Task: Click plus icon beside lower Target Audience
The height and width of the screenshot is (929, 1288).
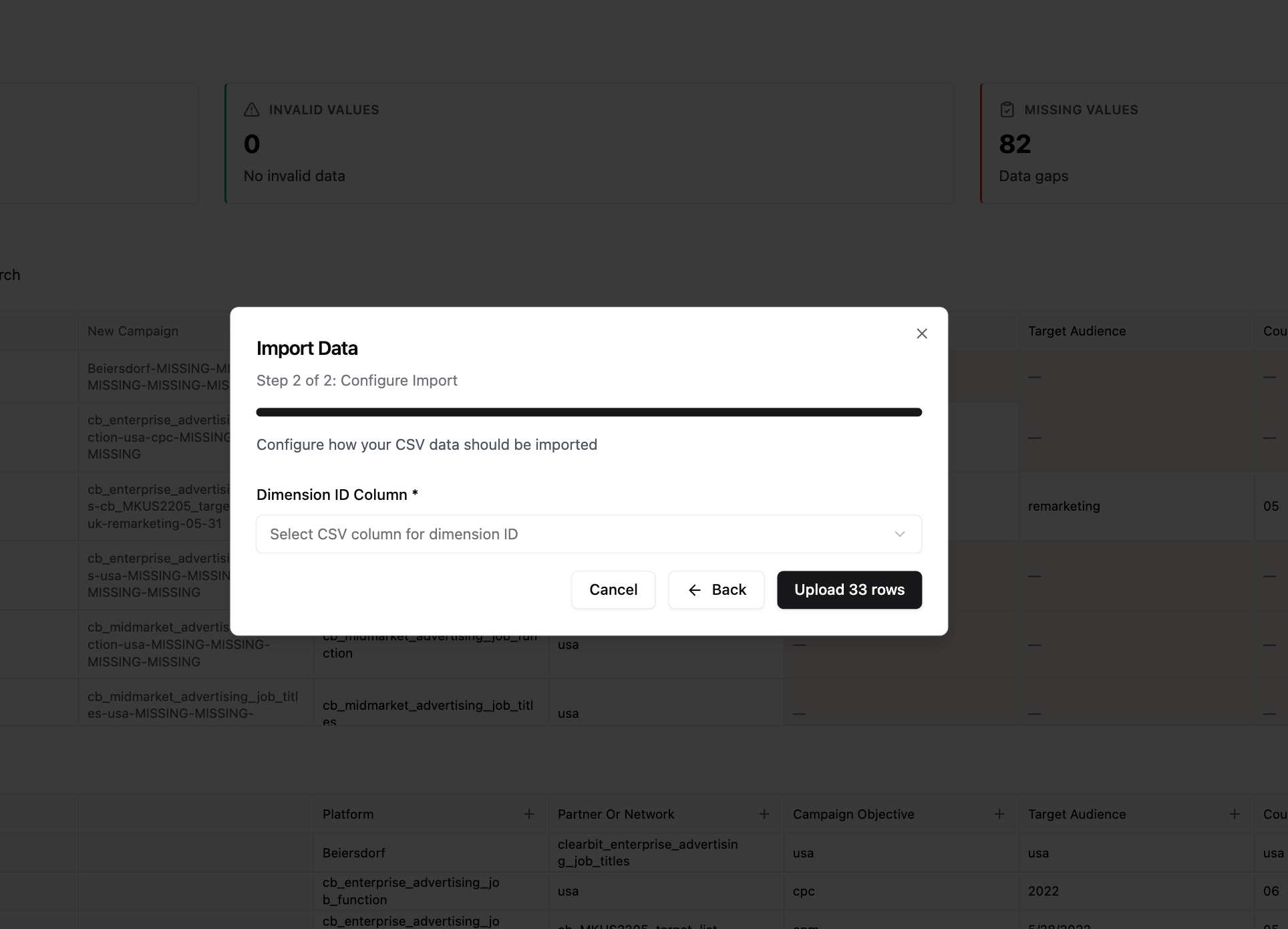Action: tap(1235, 814)
